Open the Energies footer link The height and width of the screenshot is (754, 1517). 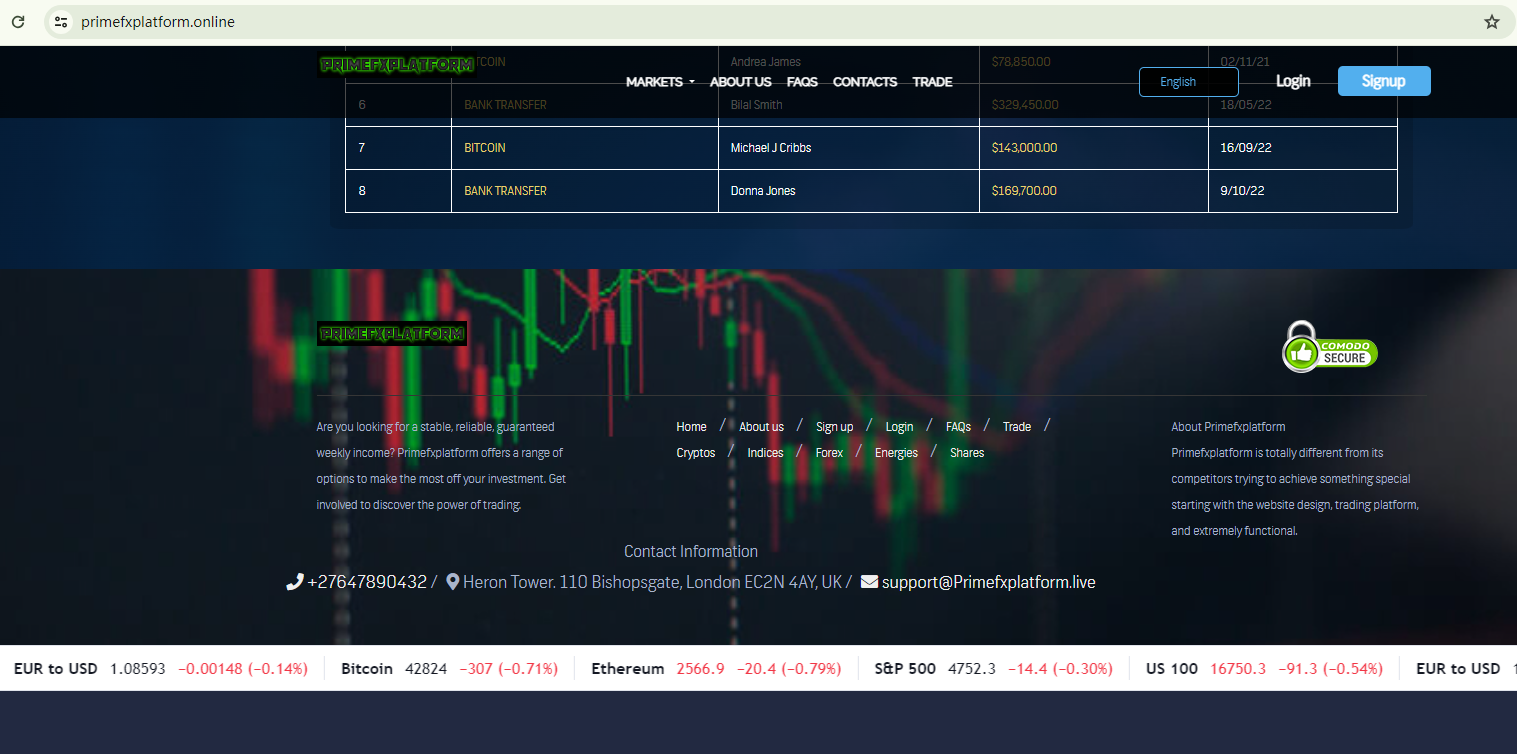tap(896, 453)
